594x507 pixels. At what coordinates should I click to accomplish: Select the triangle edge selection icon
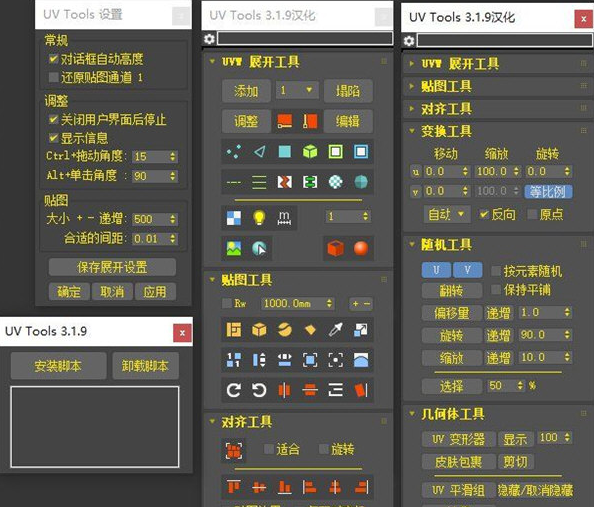pos(259,152)
